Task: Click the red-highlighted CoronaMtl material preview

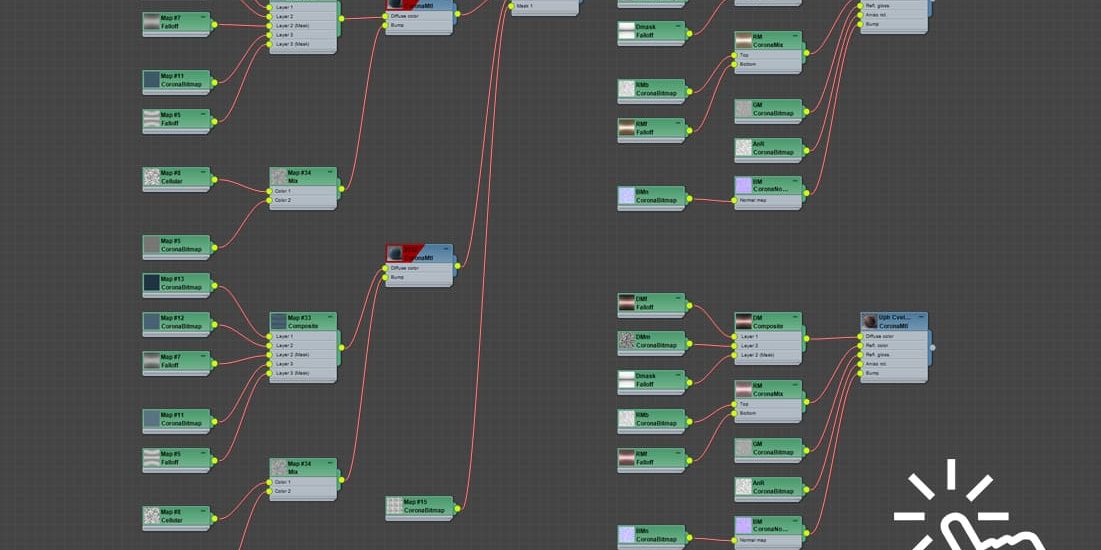Action: point(396,253)
